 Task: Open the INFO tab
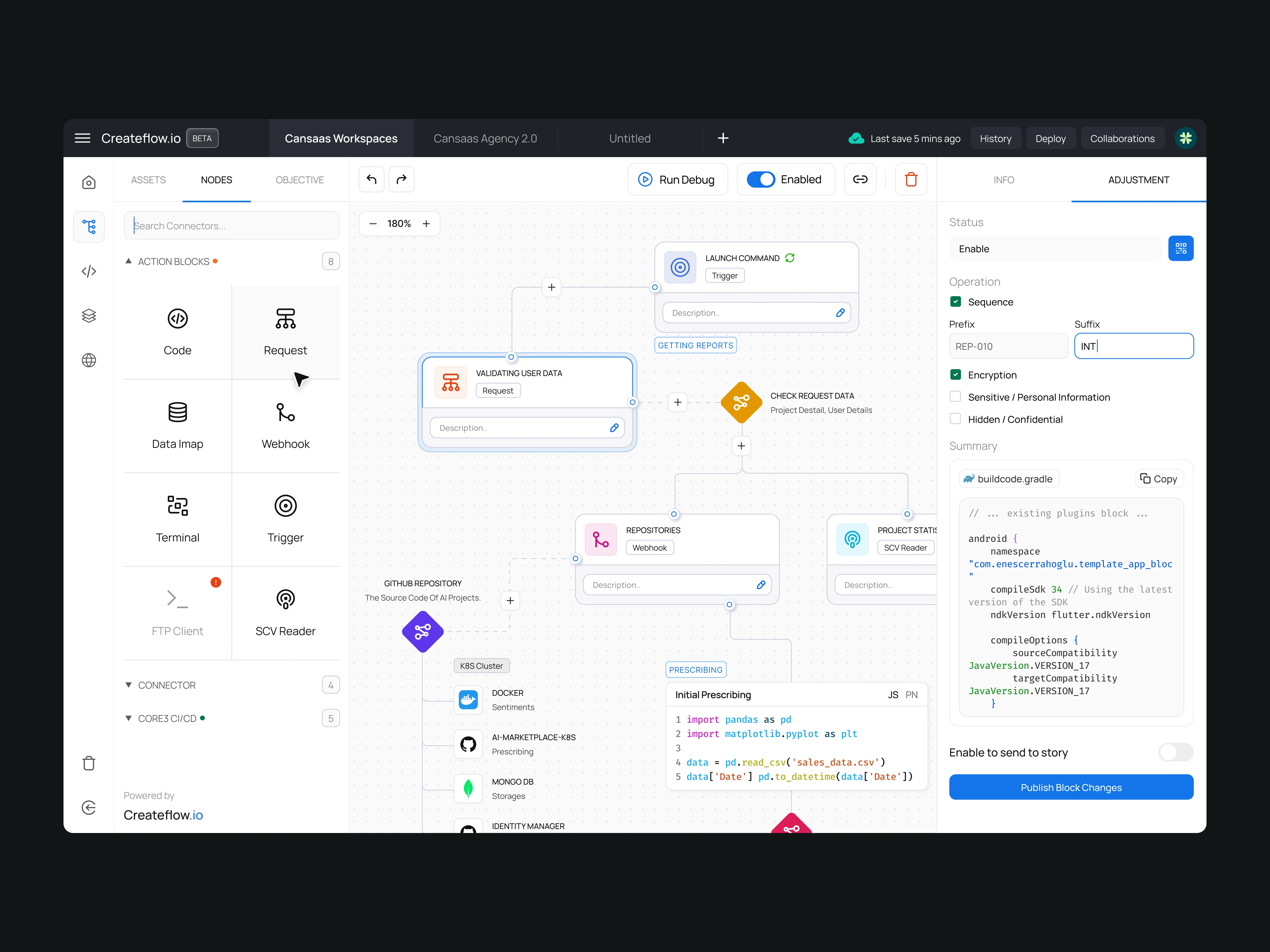(x=1004, y=180)
